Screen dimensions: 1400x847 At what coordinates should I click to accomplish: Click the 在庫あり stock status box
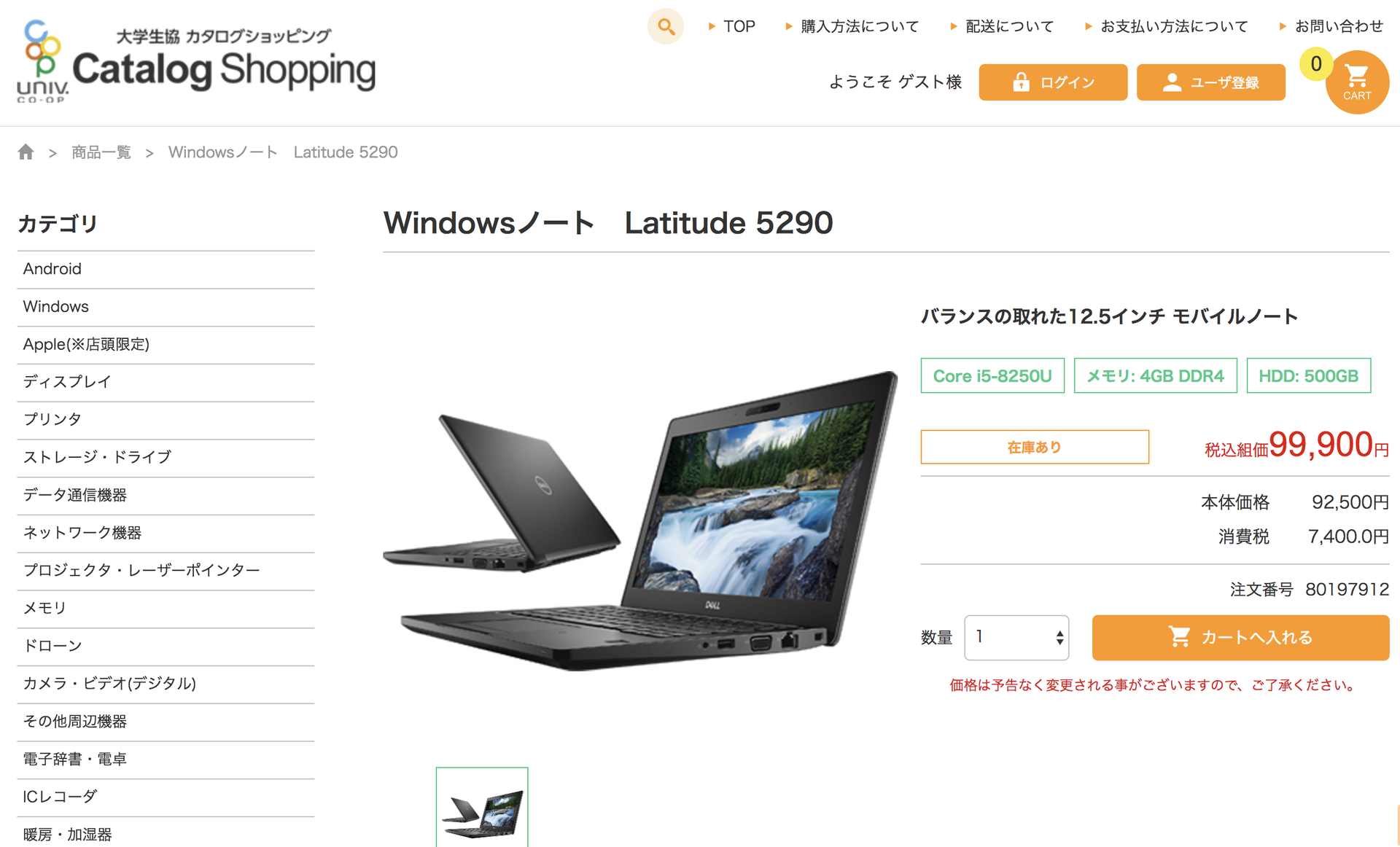(x=1035, y=447)
